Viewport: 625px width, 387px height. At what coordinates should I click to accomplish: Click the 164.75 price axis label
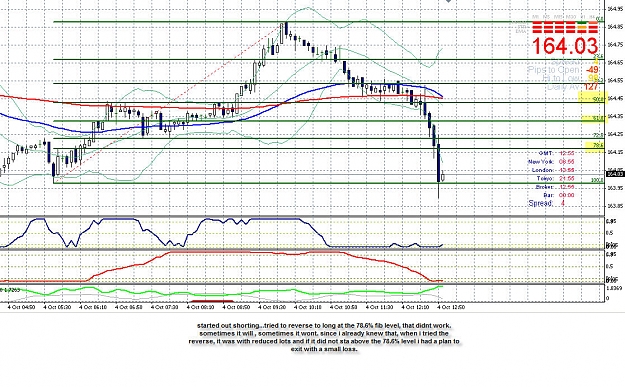click(x=615, y=45)
